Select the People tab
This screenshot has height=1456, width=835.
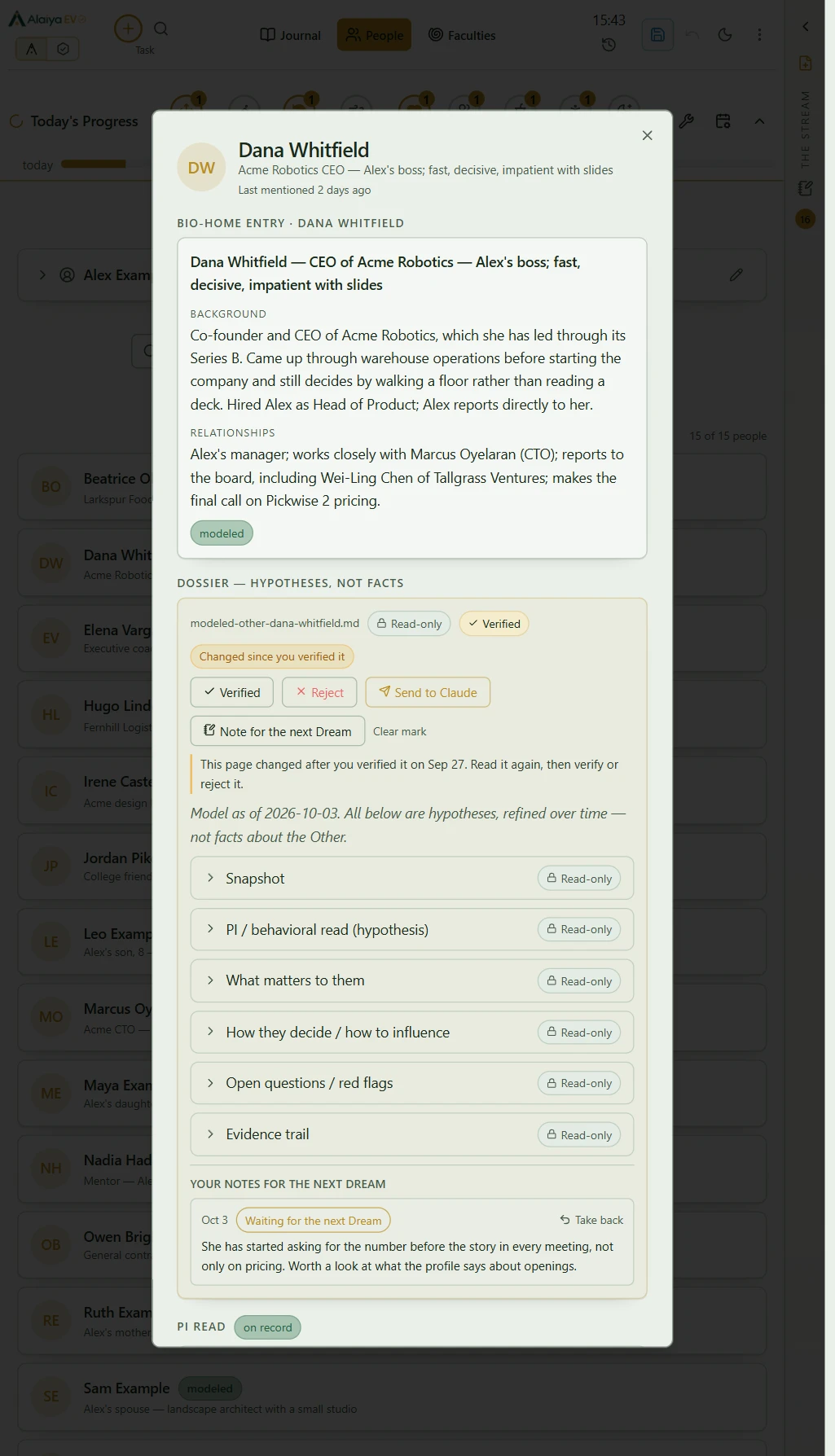click(374, 35)
